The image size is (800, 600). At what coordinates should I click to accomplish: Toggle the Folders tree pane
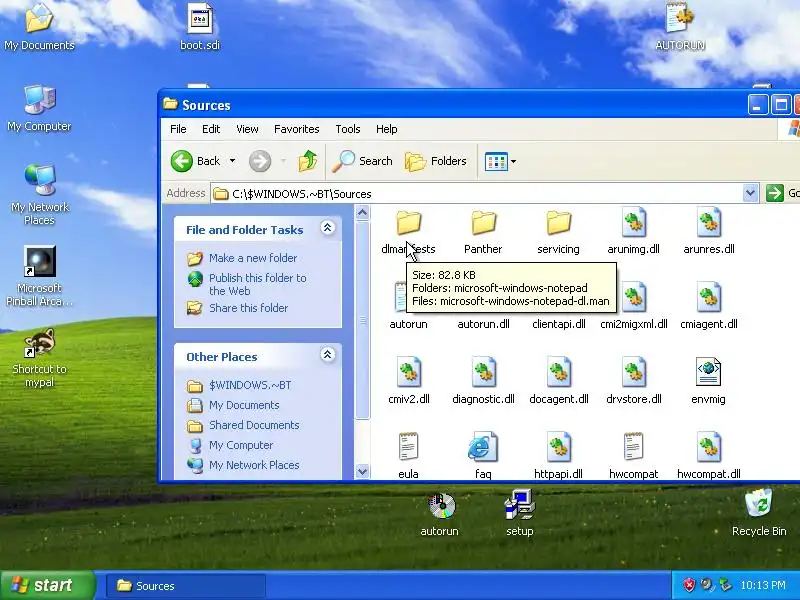(436, 161)
